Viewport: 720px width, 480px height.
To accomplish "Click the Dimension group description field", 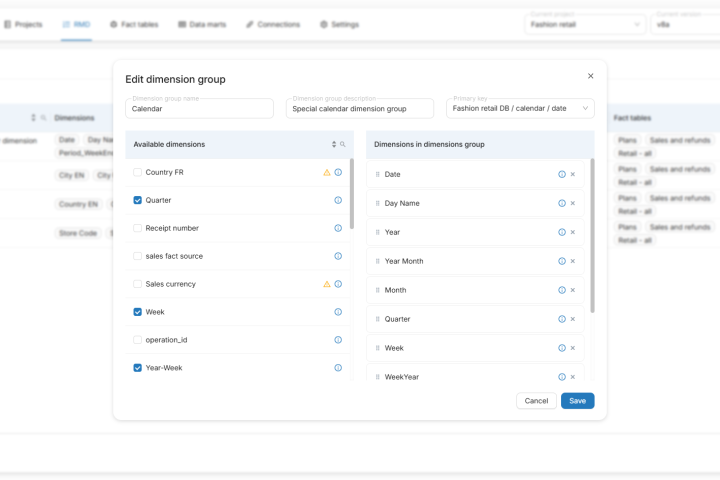I will pos(360,108).
